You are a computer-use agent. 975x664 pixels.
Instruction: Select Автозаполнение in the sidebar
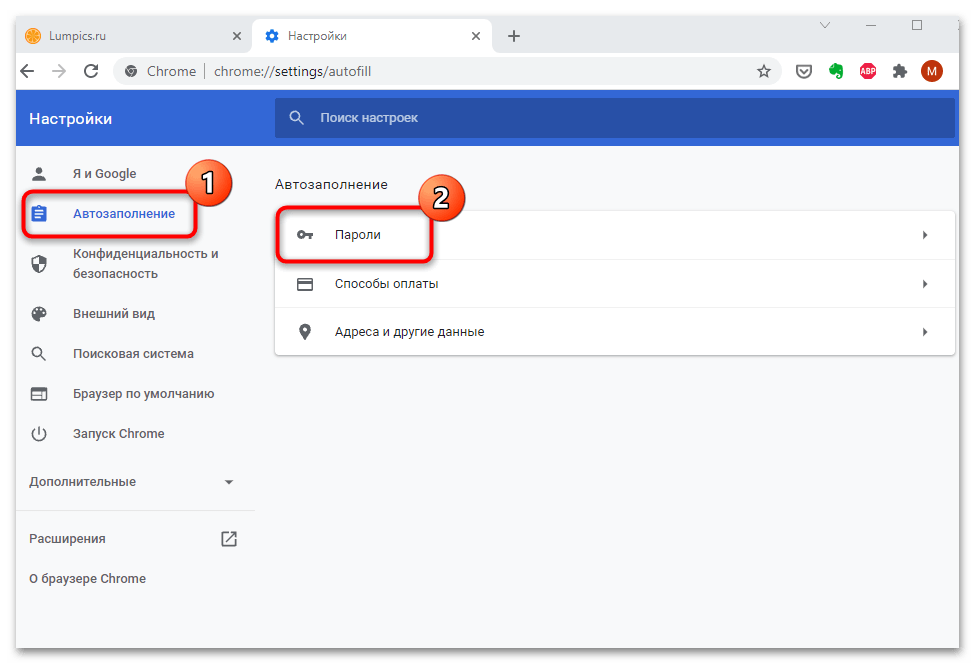(x=124, y=214)
